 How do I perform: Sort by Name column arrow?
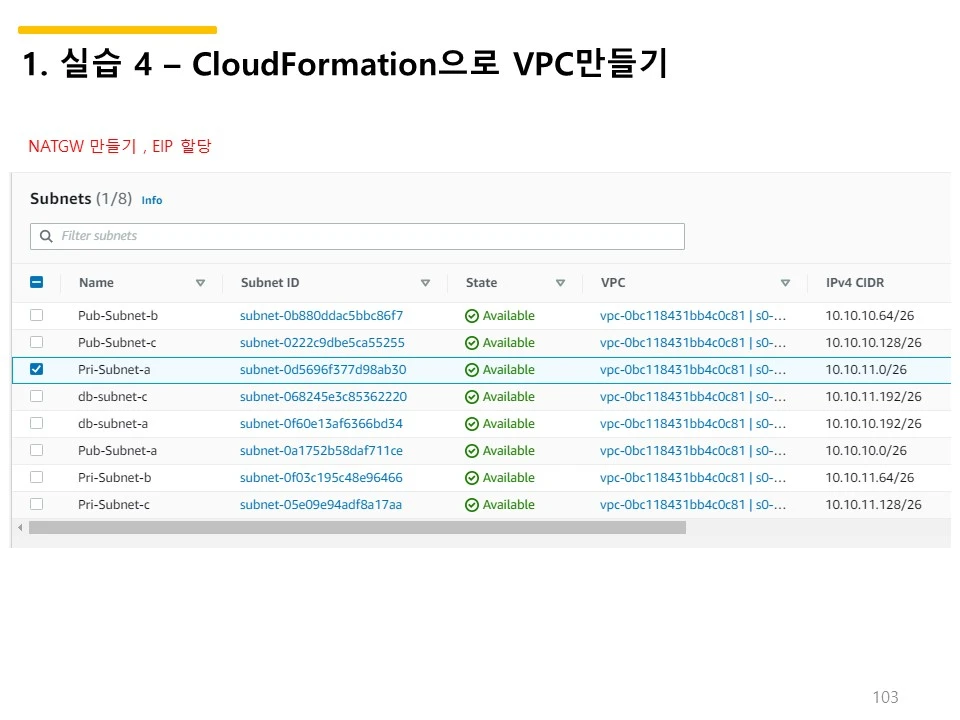[x=200, y=283]
